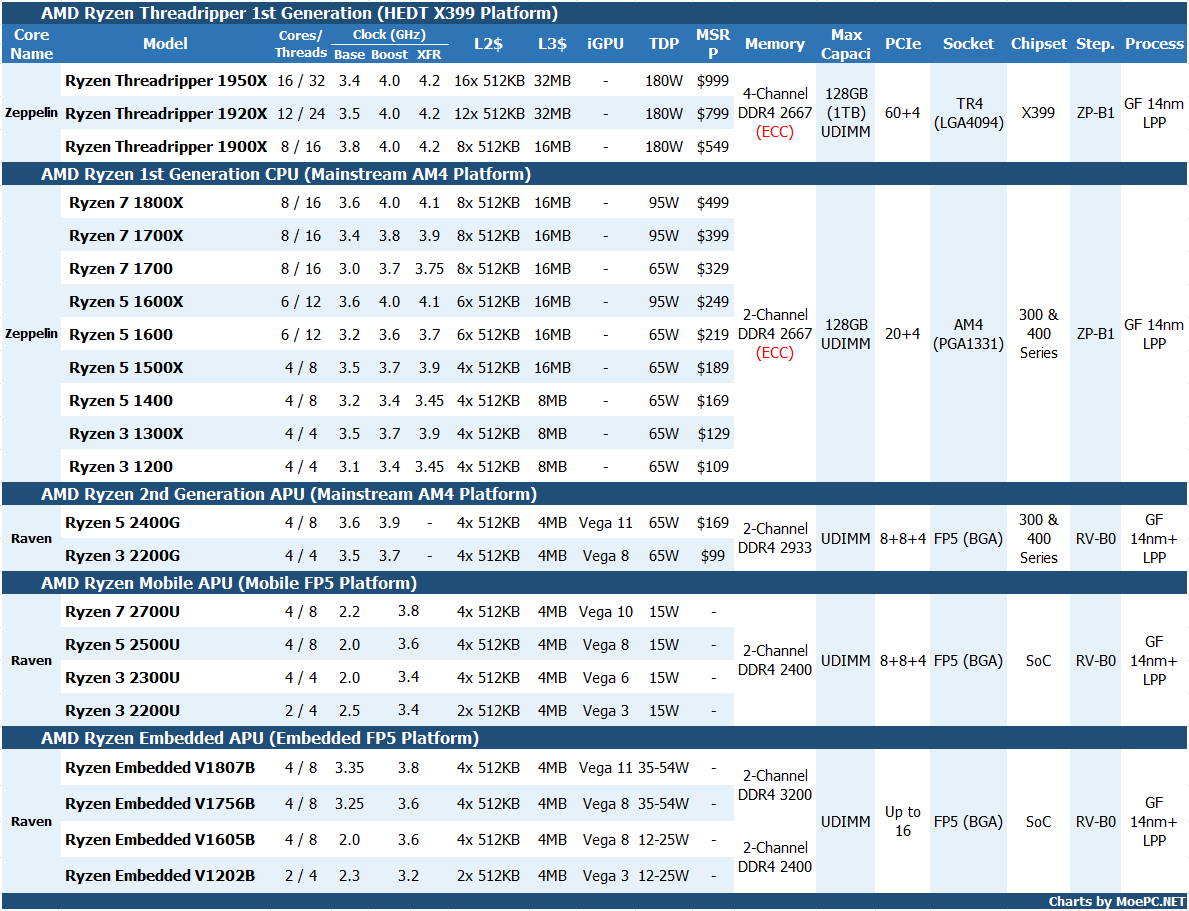
Task: Click the Chipset column header
Action: tap(1038, 43)
